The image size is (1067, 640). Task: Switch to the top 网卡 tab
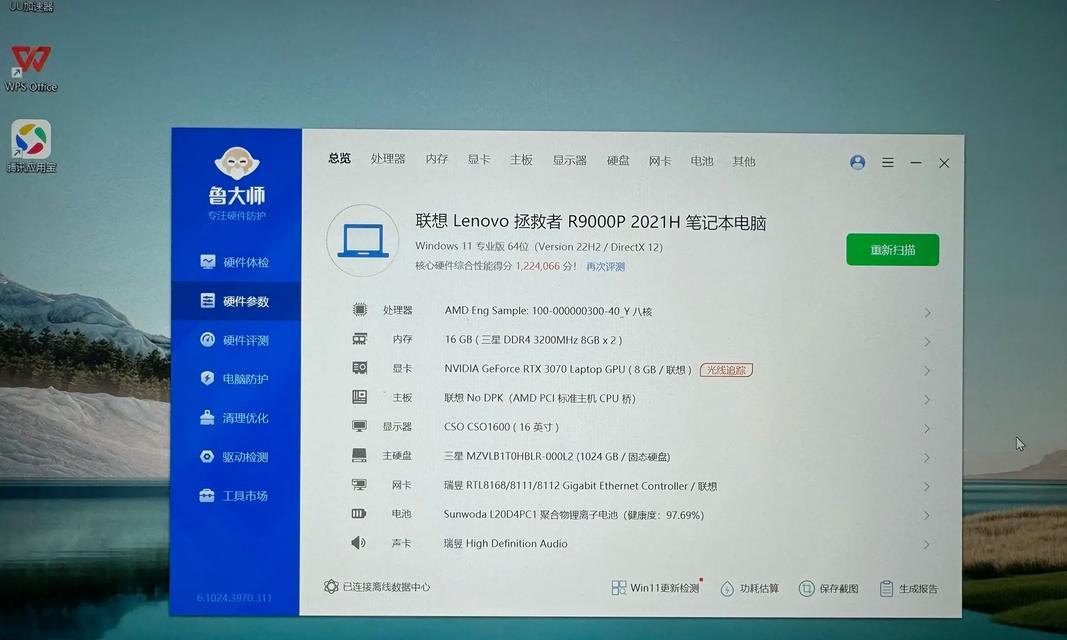point(660,161)
